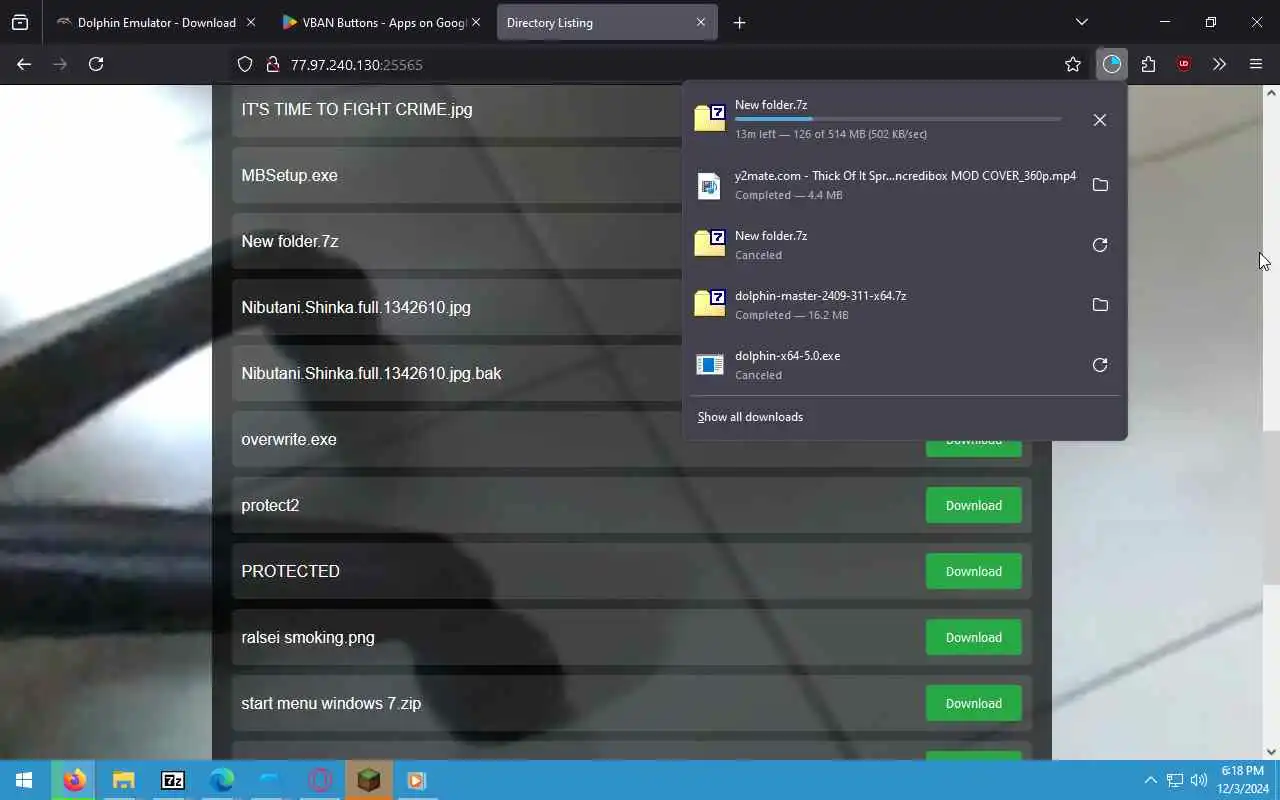Viewport: 1280px width, 800px height.
Task: Open the volume control in tray
Action: [1198, 780]
